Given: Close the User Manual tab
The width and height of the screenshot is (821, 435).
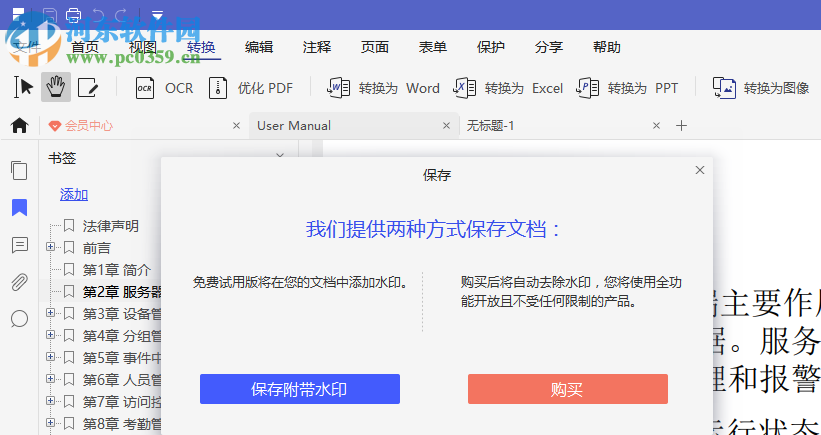Looking at the screenshot, I should point(447,126).
